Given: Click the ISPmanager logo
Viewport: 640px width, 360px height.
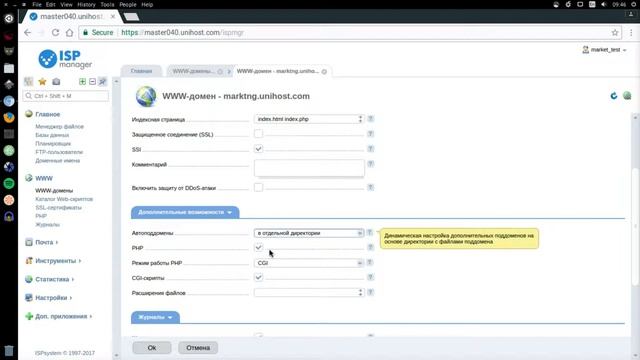Looking at the screenshot, I should (65, 59).
